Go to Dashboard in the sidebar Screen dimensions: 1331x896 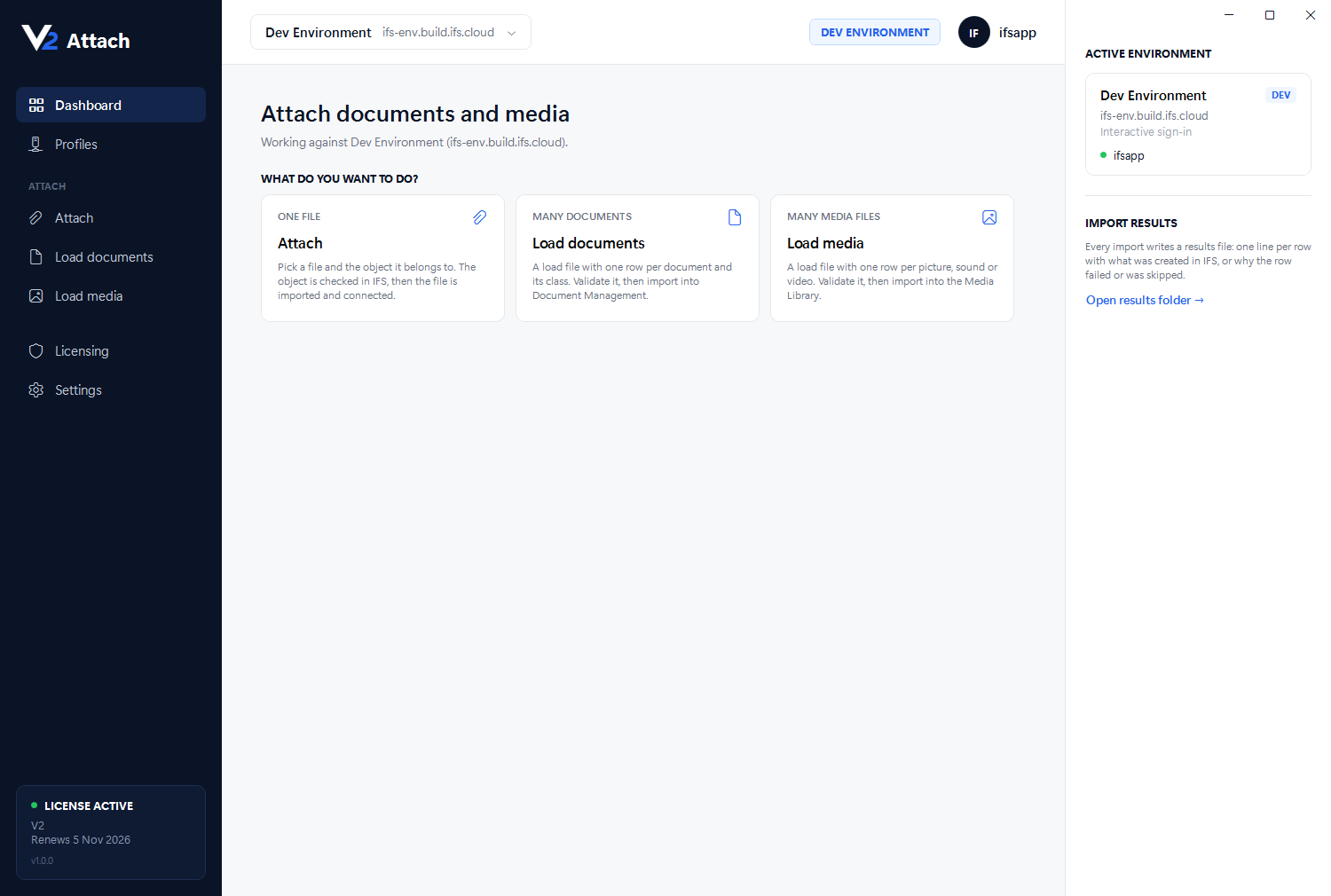pos(111,105)
